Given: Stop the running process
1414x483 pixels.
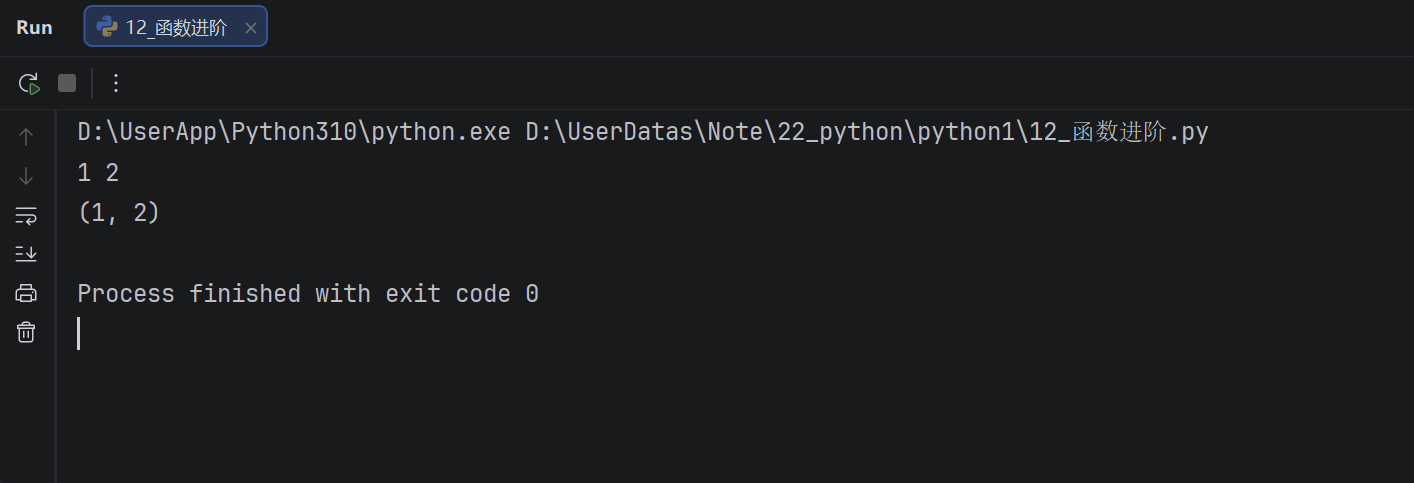Looking at the screenshot, I should pos(67,83).
